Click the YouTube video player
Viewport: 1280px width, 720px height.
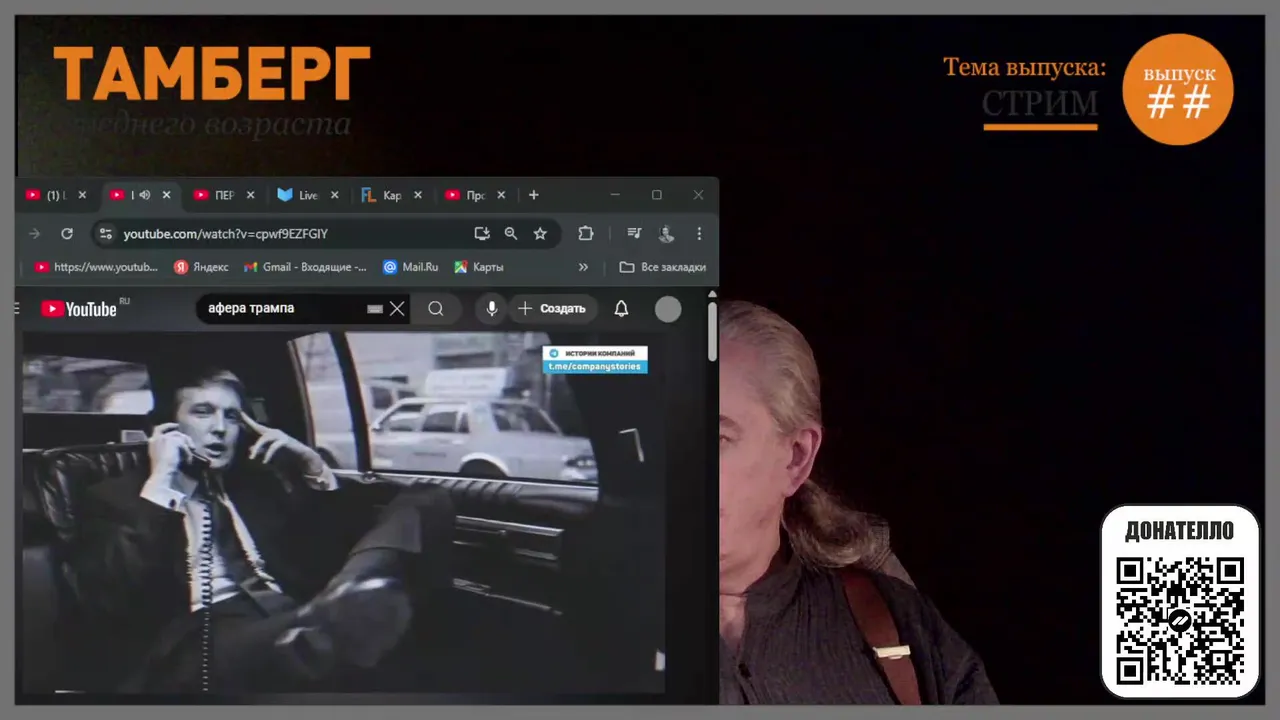[x=343, y=512]
